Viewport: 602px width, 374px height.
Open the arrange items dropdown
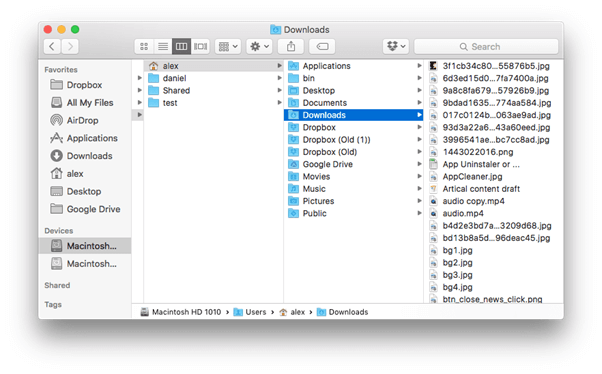coord(228,46)
